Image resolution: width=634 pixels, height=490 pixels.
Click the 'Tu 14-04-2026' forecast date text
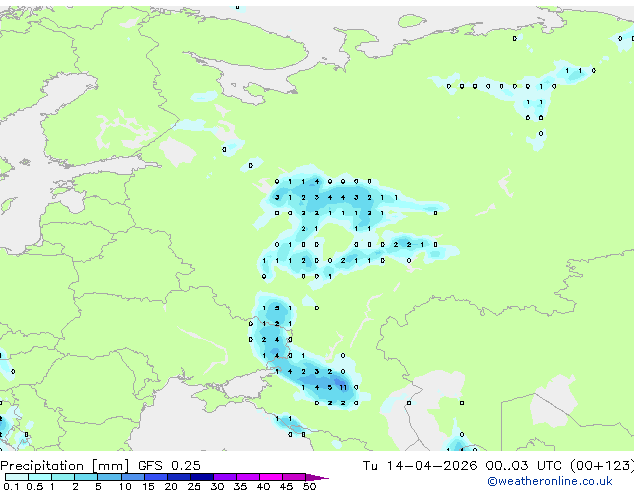(420, 466)
